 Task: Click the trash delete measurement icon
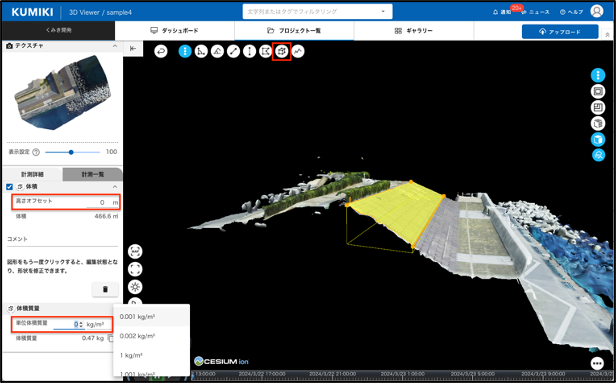click(x=105, y=289)
